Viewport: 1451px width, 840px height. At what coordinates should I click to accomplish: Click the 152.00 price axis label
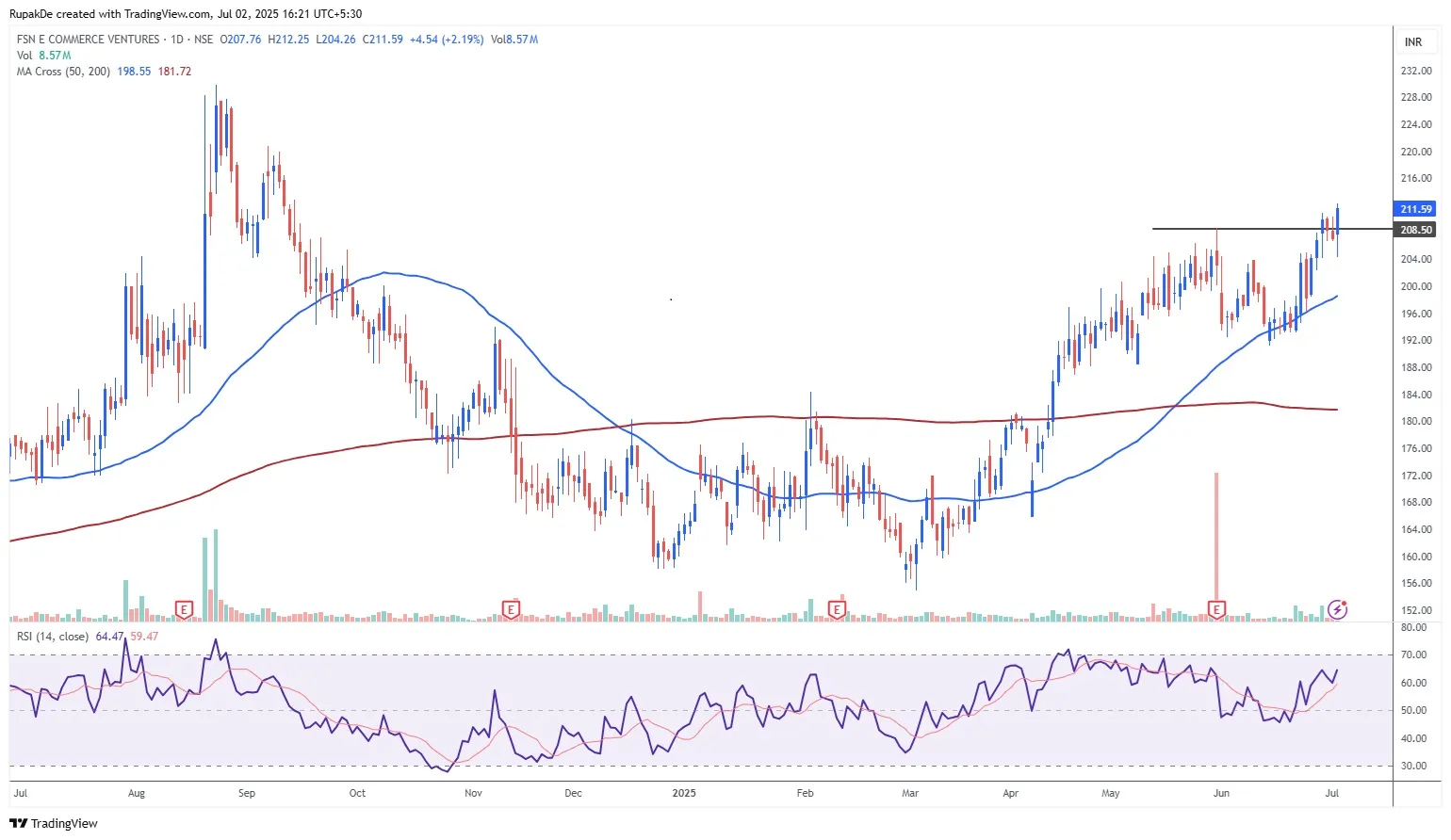[1416, 610]
